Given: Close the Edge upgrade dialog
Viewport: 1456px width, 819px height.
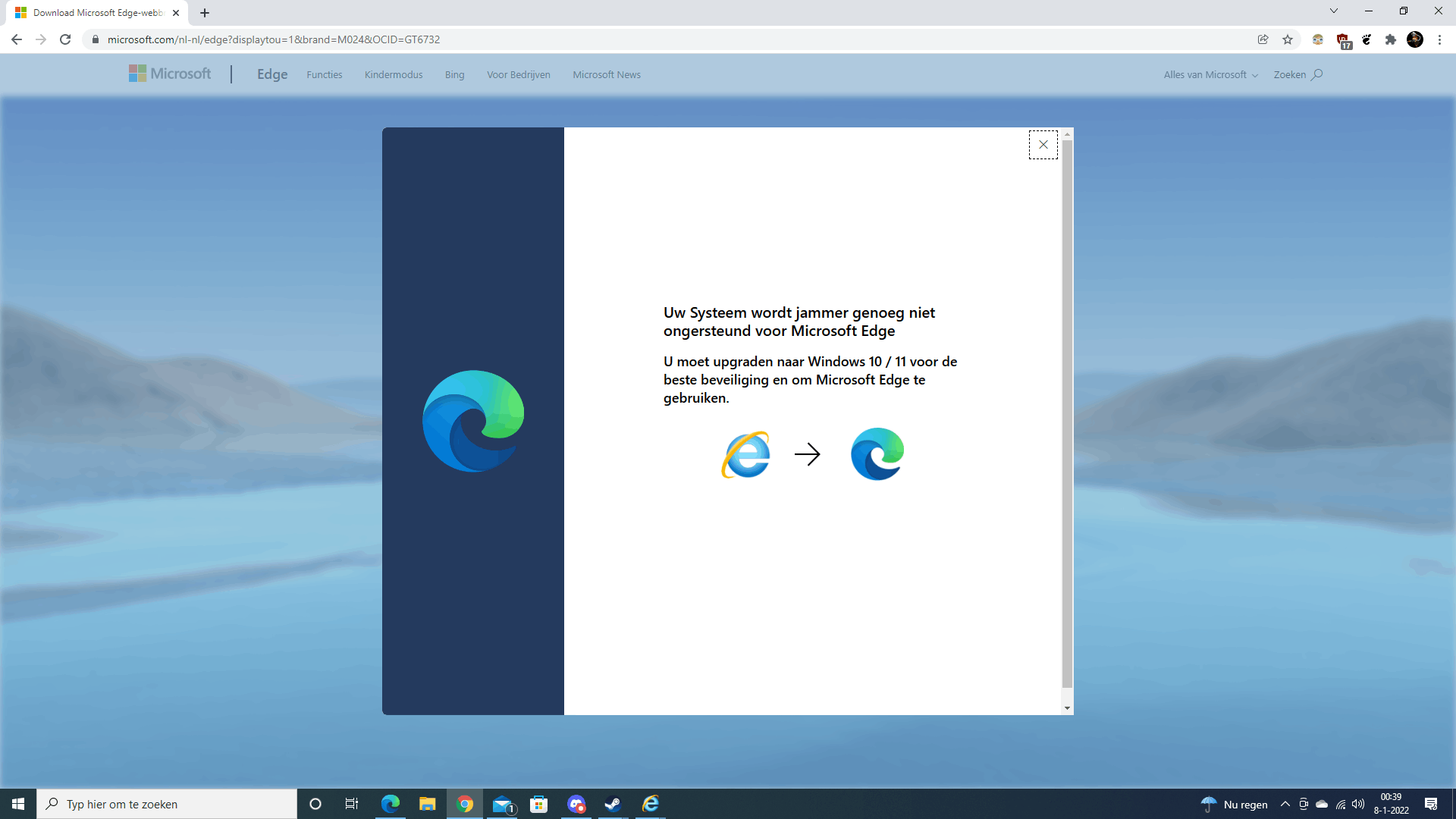Looking at the screenshot, I should (1043, 144).
